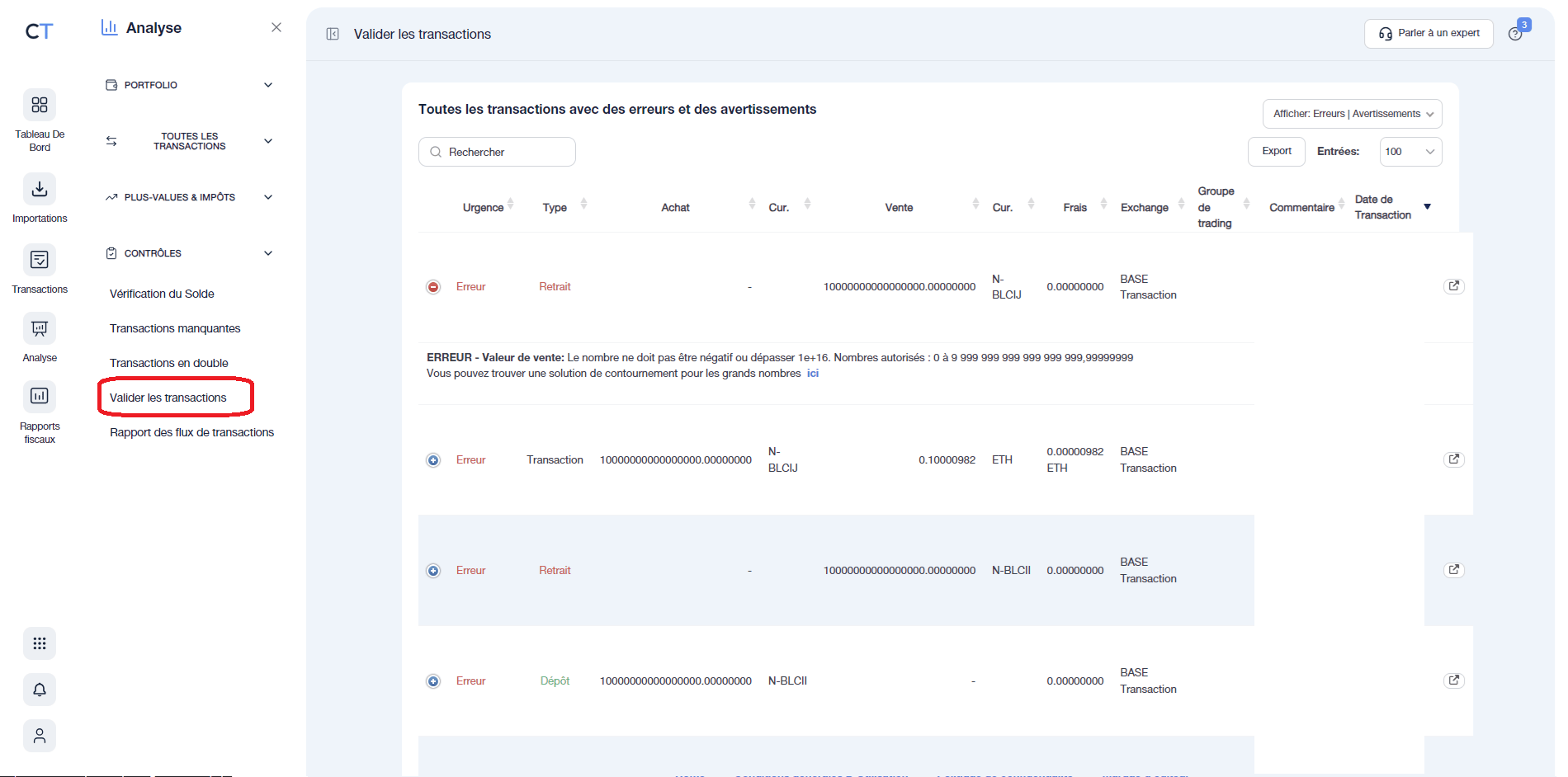This screenshot has width=1568, height=777.
Task: Open the Afficher: Erreurs | Avertissements filter dropdown
Action: coord(1351,113)
